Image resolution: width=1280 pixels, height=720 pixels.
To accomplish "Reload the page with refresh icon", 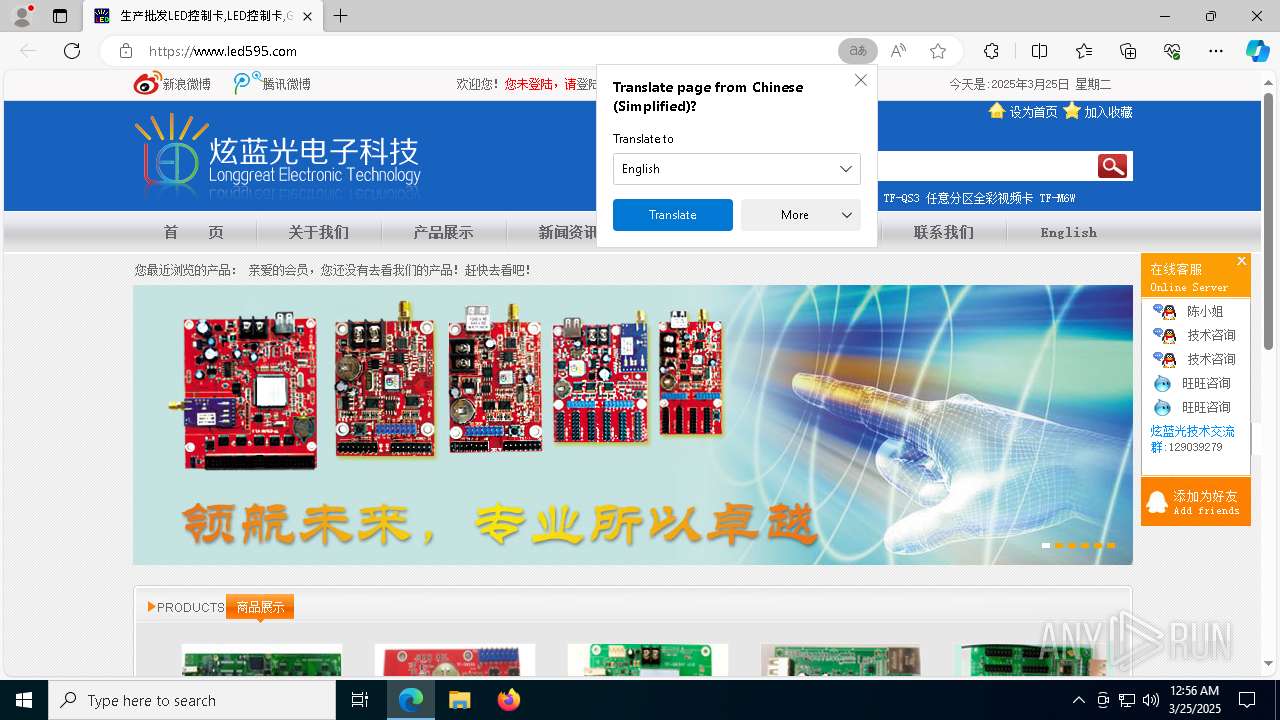I will coord(72,51).
